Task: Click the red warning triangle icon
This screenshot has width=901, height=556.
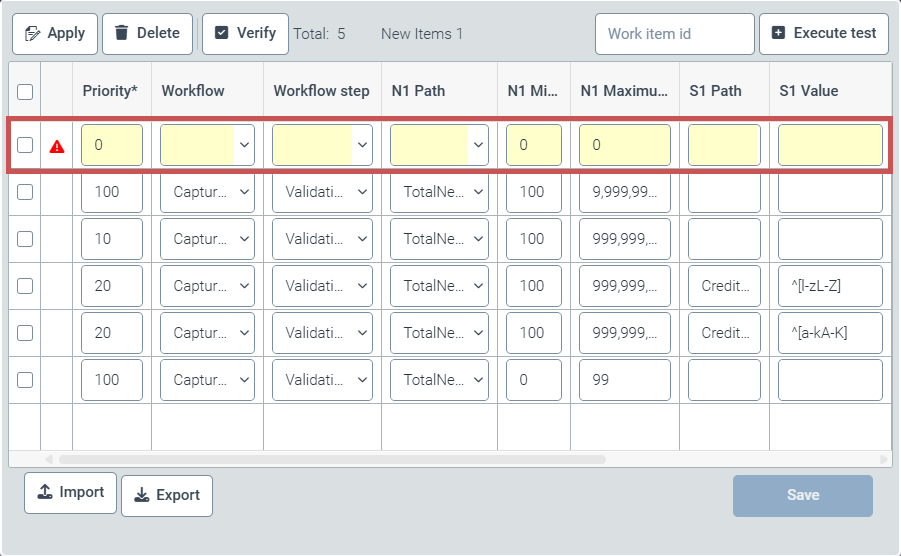Action: (x=57, y=146)
